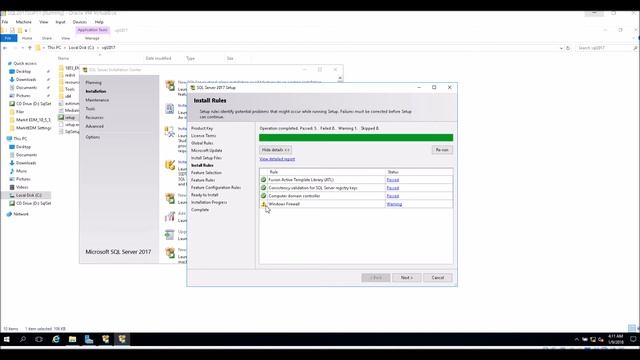
Task: Open File Explorer File ribbon tab
Action: (x=9, y=38)
